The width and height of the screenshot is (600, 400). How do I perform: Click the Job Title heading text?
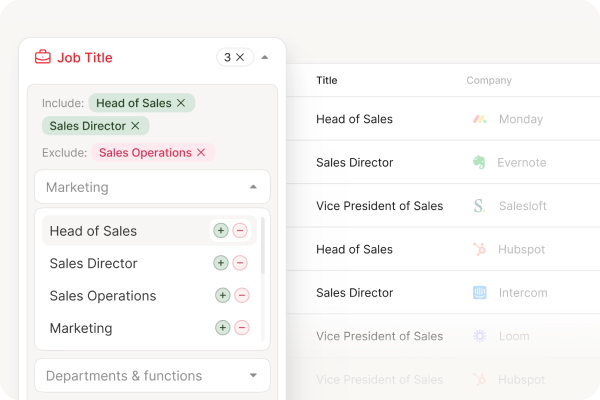coord(85,57)
